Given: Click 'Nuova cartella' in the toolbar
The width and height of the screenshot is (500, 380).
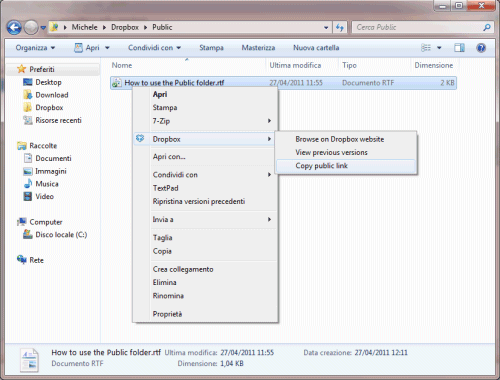Looking at the screenshot, I should click(316, 48).
